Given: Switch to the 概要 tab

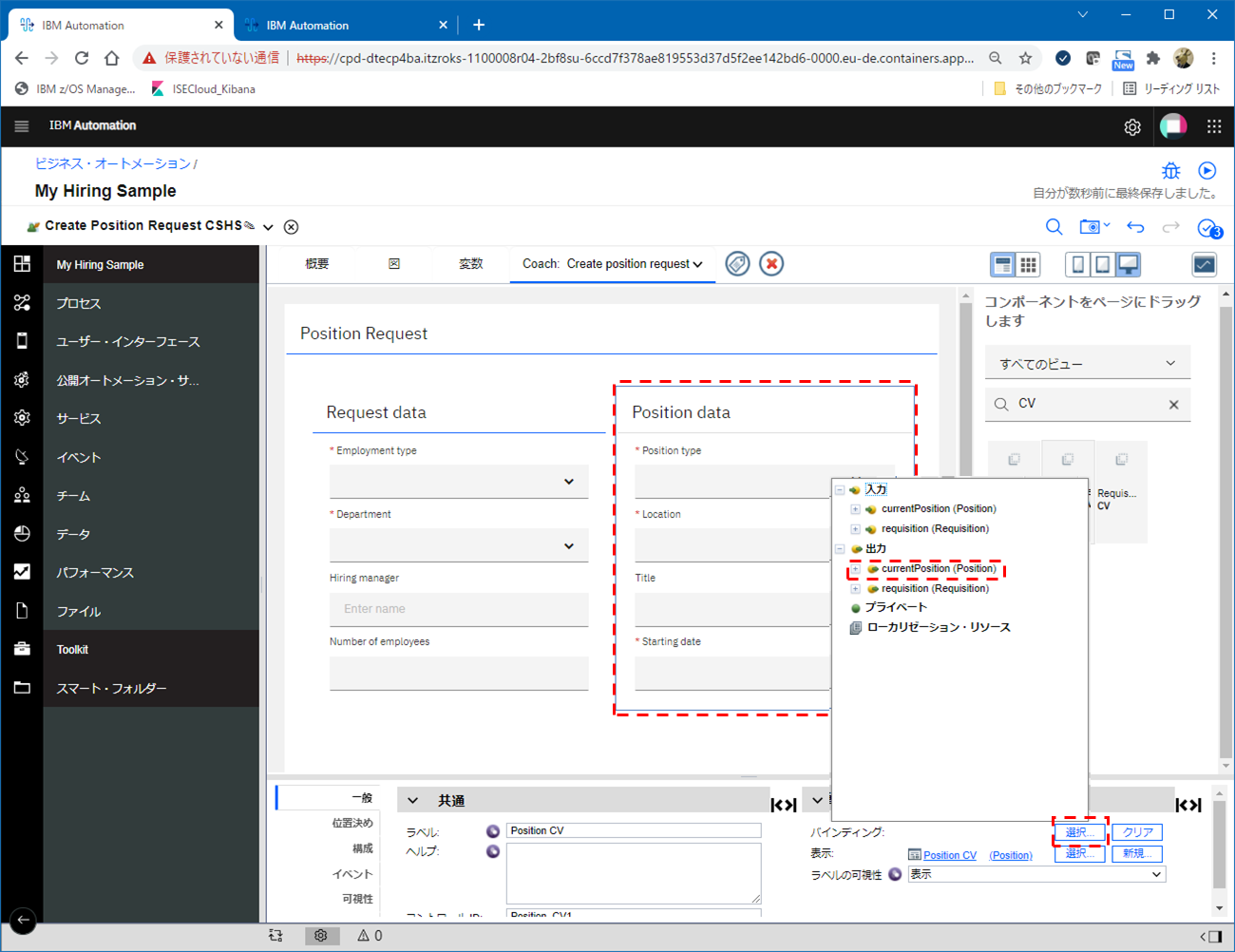Looking at the screenshot, I should pos(317,264).
